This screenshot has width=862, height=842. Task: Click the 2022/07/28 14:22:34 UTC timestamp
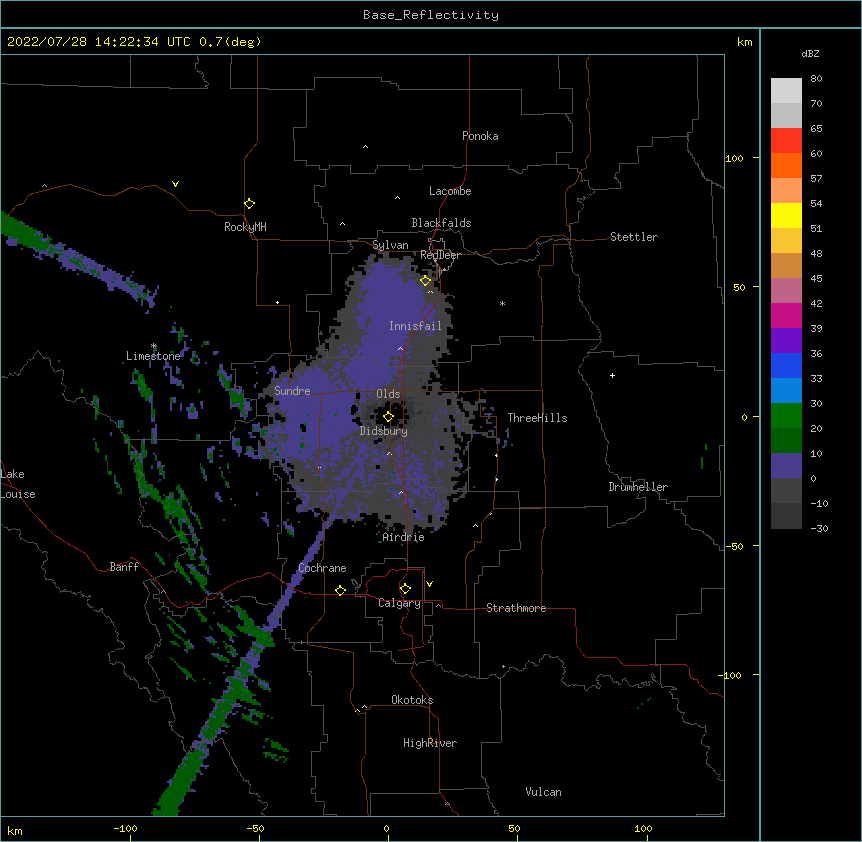tap(99, 42)
